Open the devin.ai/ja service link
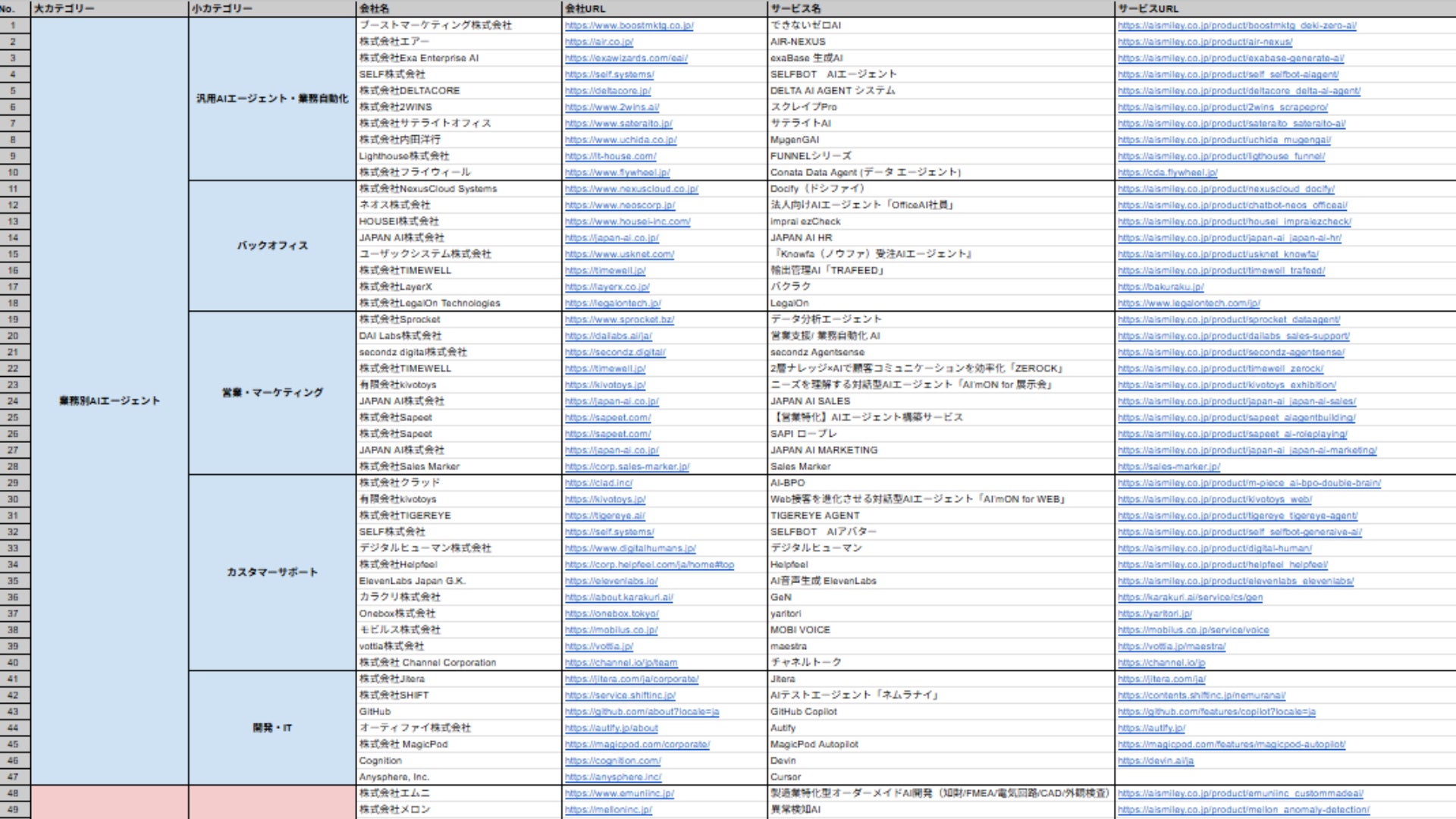Viewport: 1456px width, 819px height. tap(1155, 761)
